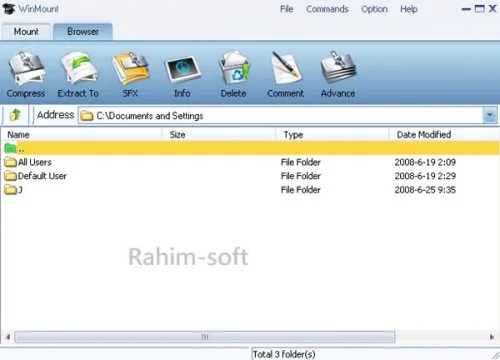Sort by Size column header

219,135
